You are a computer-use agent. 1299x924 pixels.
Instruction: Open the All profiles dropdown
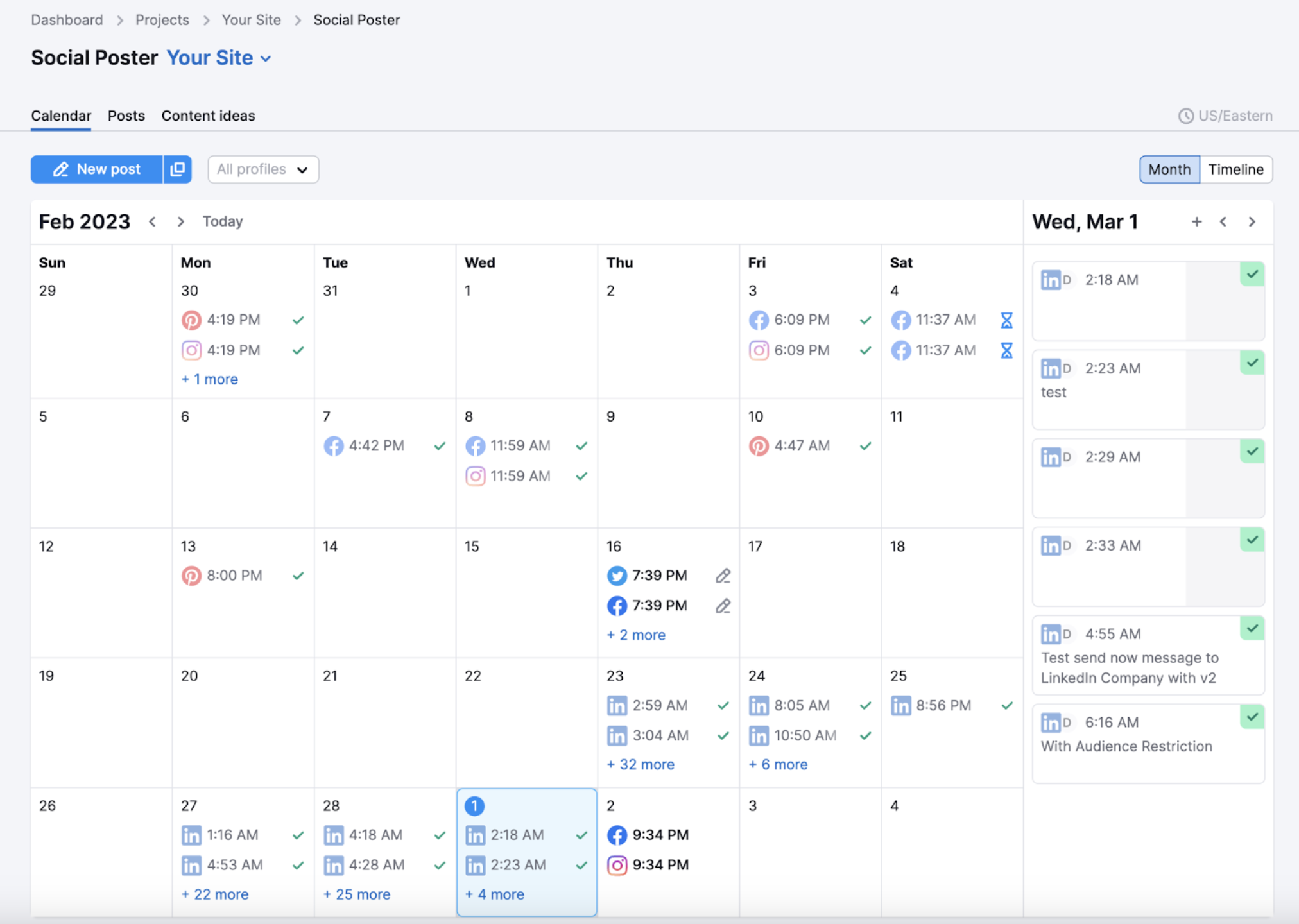(263, 169)
